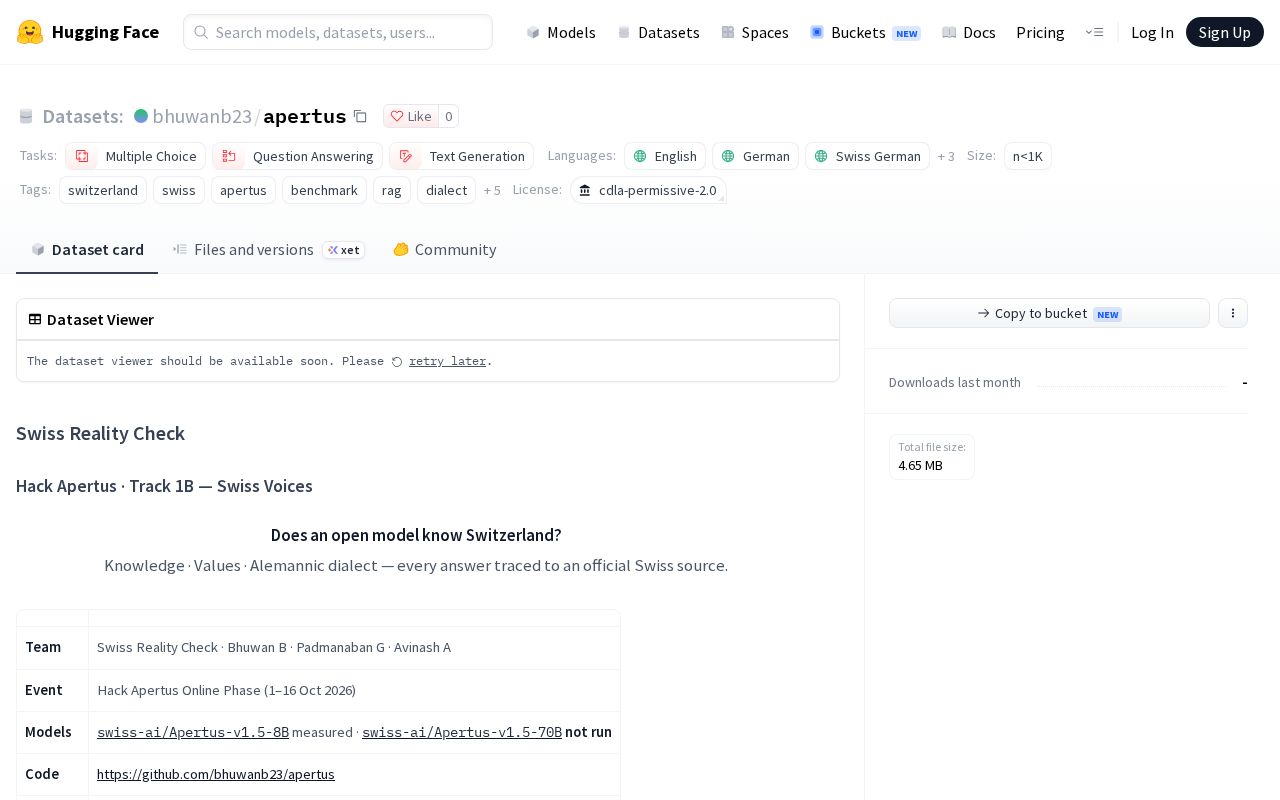The width and height of the screenshot is (1280, 800).
Task: Click the dialect tag
Action: pyautogui.click(x=446, y=190)
